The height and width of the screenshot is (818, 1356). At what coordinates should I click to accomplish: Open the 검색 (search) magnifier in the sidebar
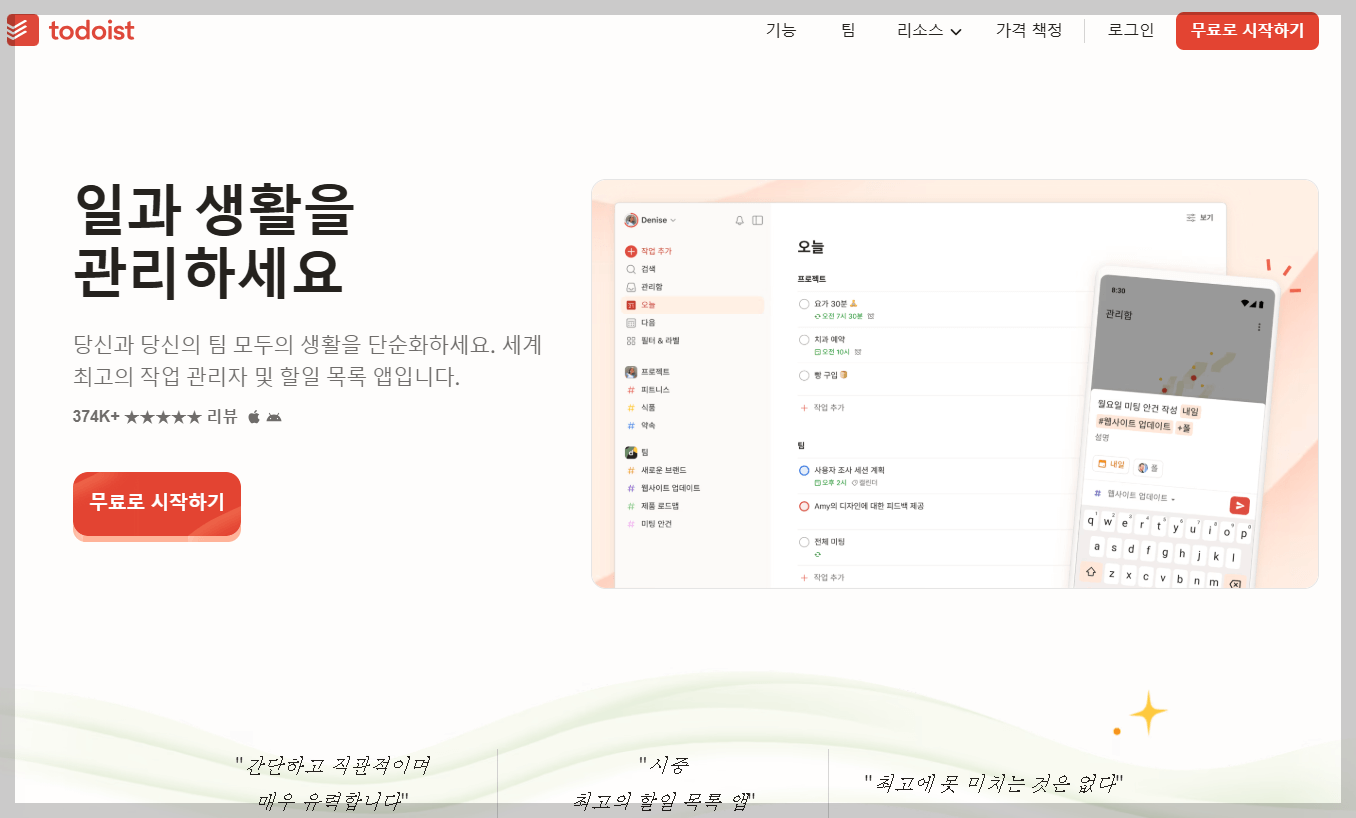[629, 268]
